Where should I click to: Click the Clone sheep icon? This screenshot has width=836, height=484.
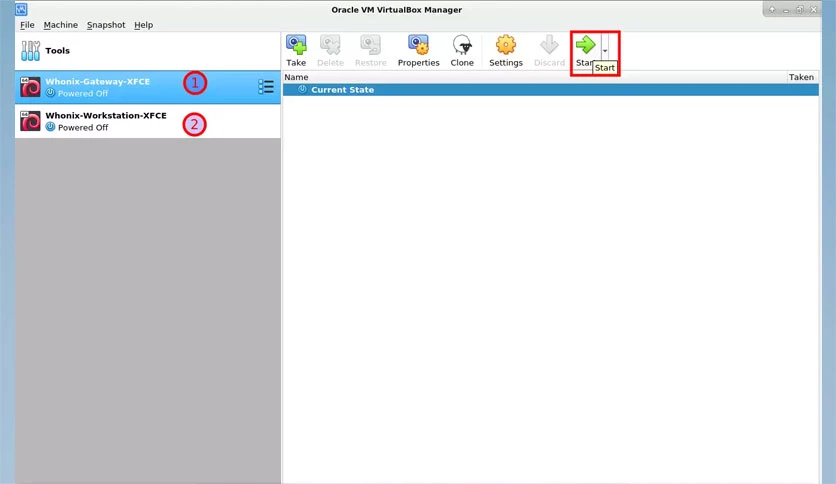point(462,45)
